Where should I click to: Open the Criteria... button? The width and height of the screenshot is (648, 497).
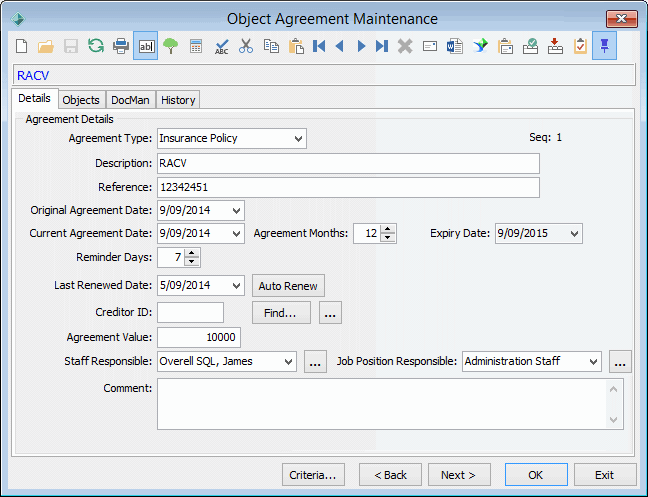click(313, 475)
